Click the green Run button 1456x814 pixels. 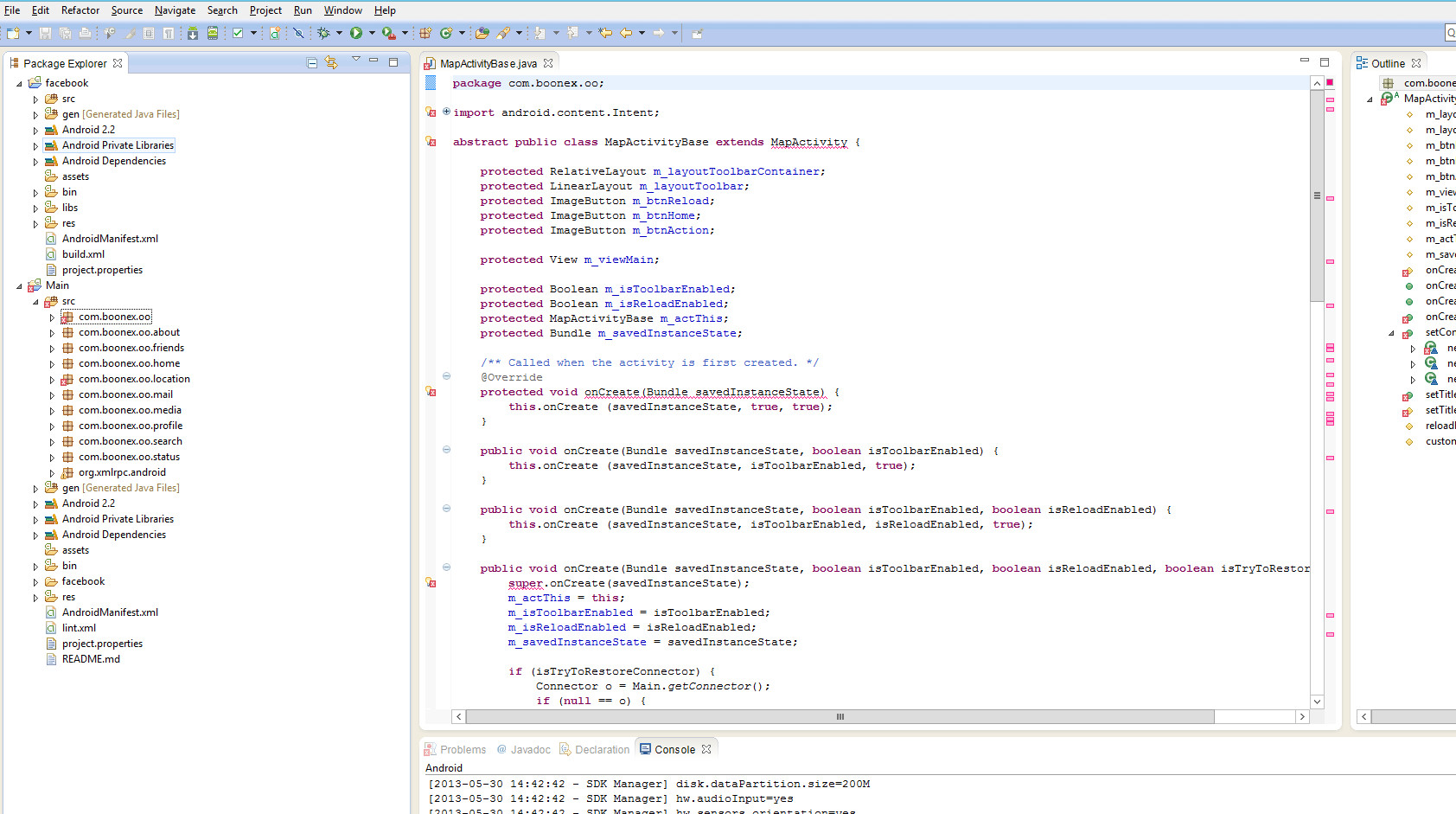pyautogui.click(x=355, y=33)
